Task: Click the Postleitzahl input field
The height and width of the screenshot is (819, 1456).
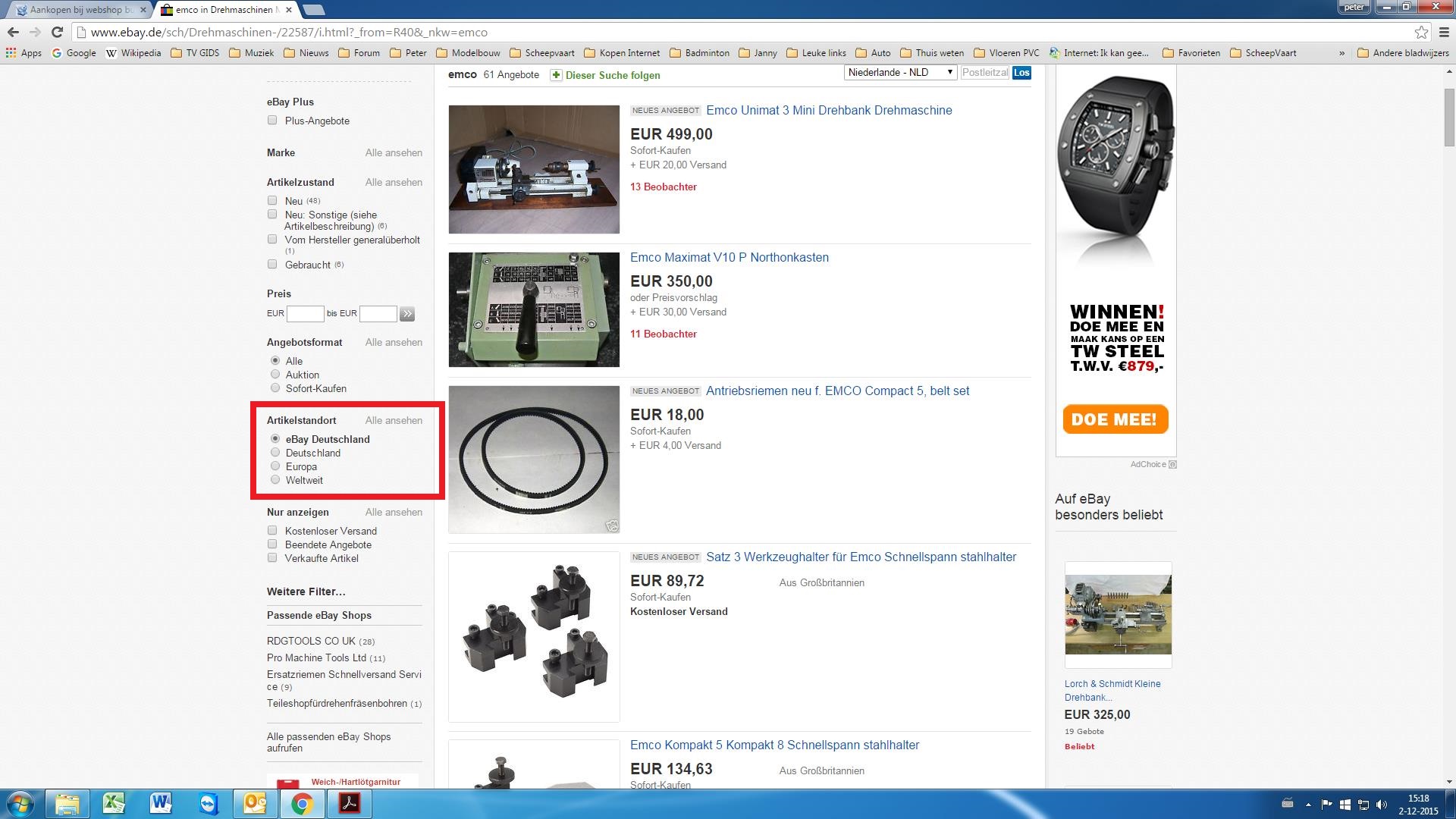Action: click(x=985, y=73)
